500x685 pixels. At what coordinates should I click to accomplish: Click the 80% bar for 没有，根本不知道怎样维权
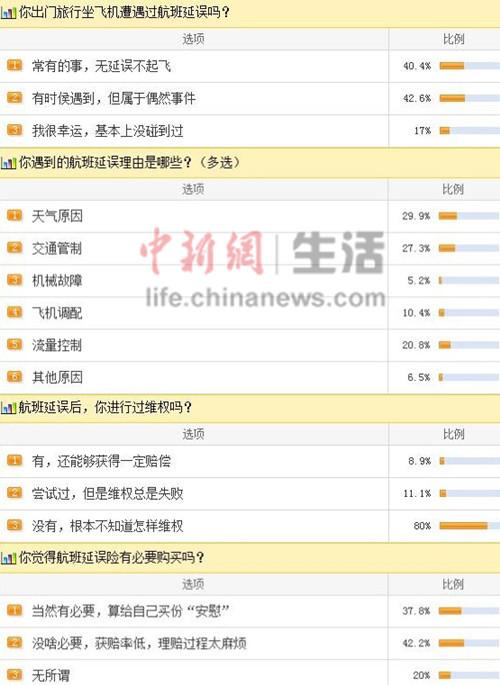click(470, 526)
